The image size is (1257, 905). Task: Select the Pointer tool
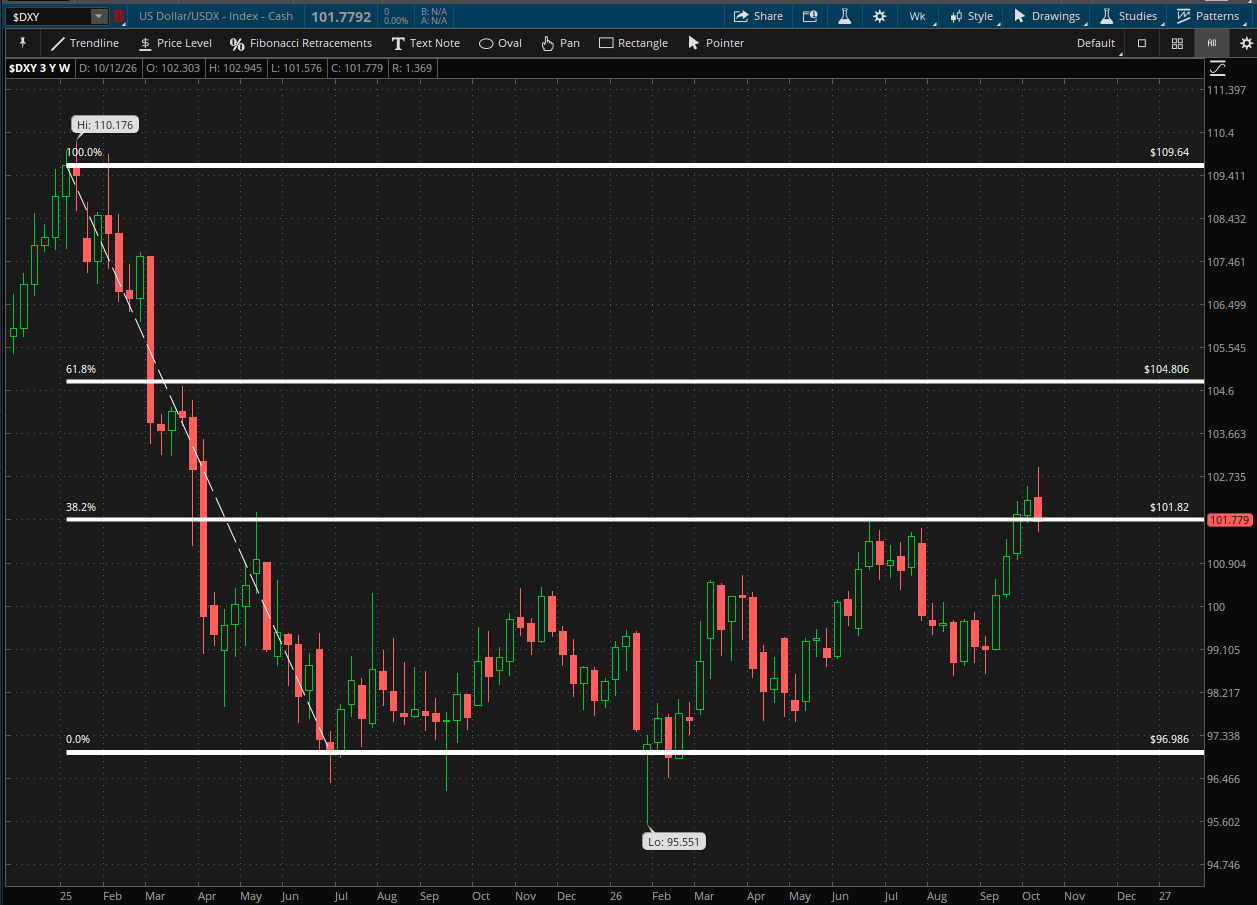click(x=715, y=43)
